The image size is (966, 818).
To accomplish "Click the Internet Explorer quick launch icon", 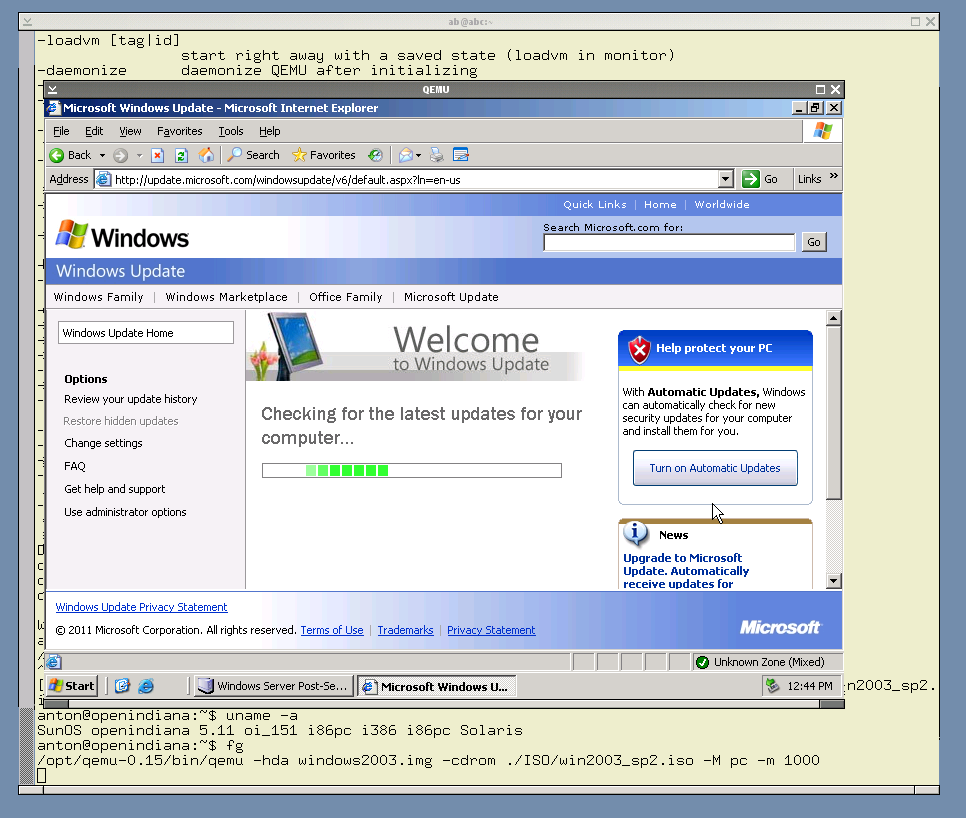I will (146, 686).
